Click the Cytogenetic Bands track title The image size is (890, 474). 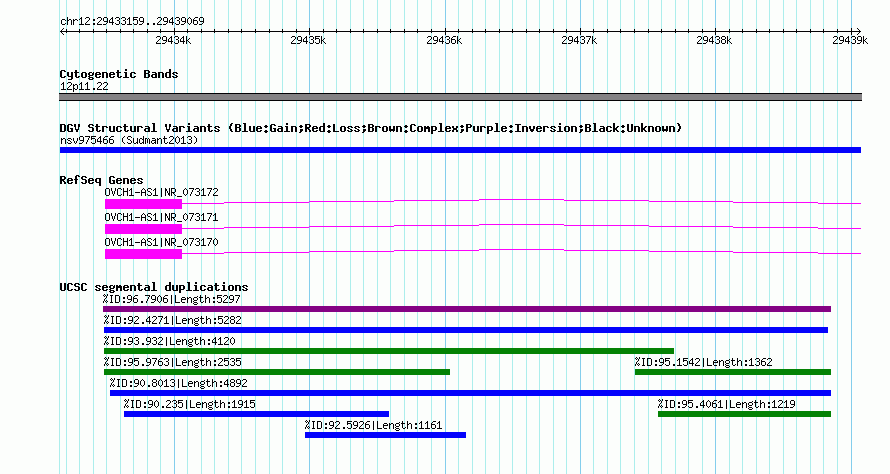[x=119, y=74]
